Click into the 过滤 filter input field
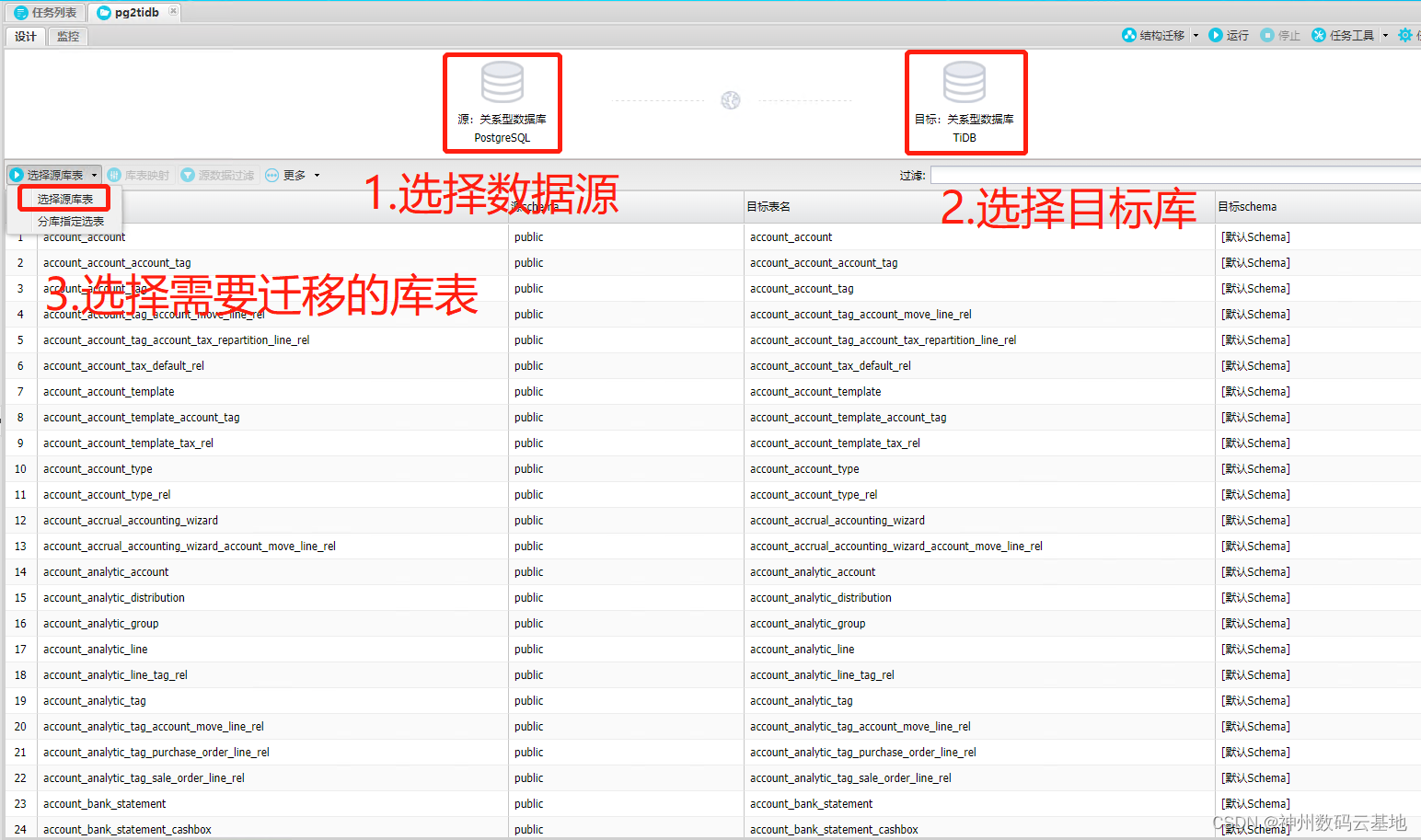Screen dimensions: 1421x840 1175,175
